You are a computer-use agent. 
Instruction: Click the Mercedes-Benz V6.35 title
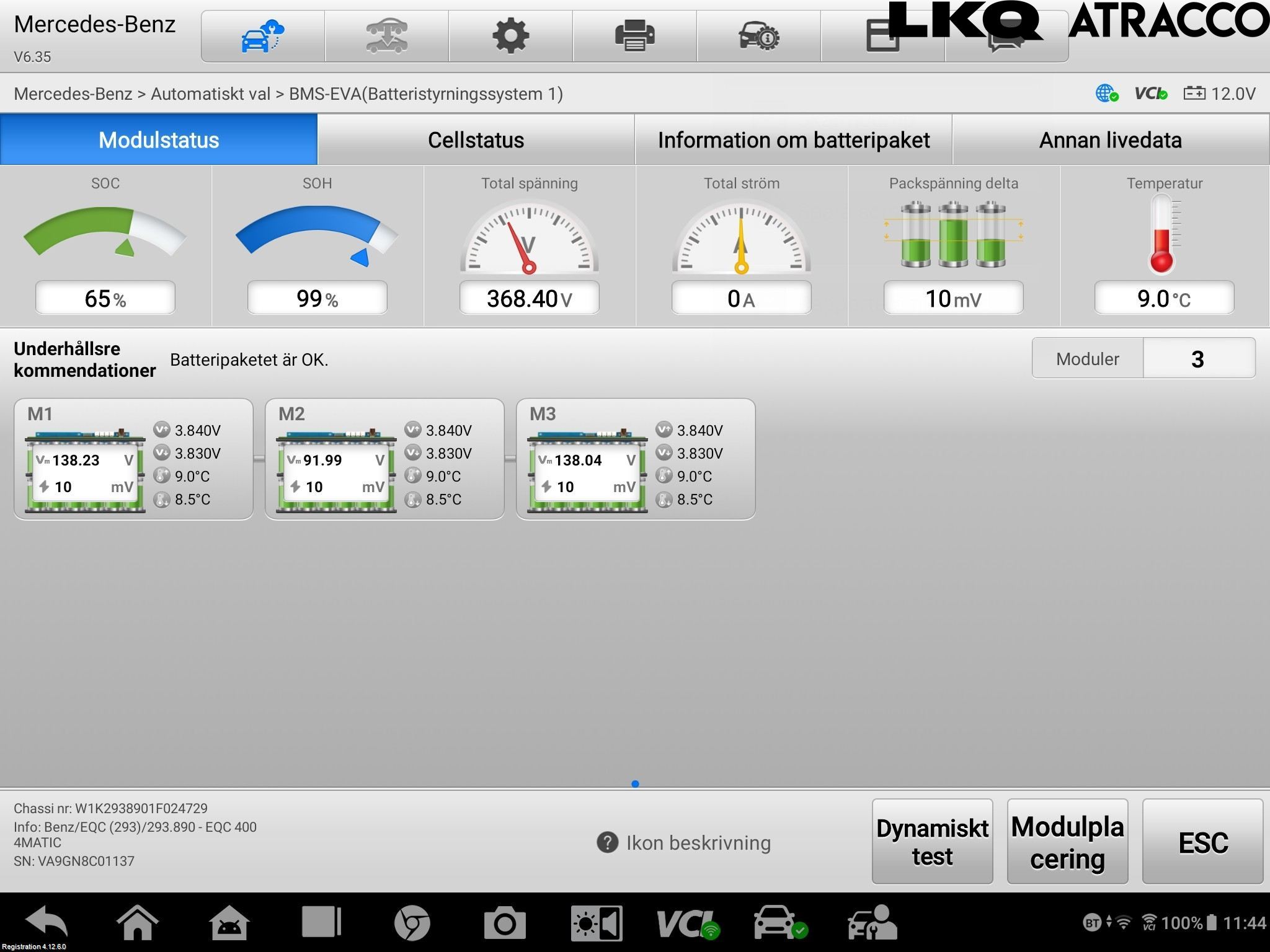coord(95,38)
